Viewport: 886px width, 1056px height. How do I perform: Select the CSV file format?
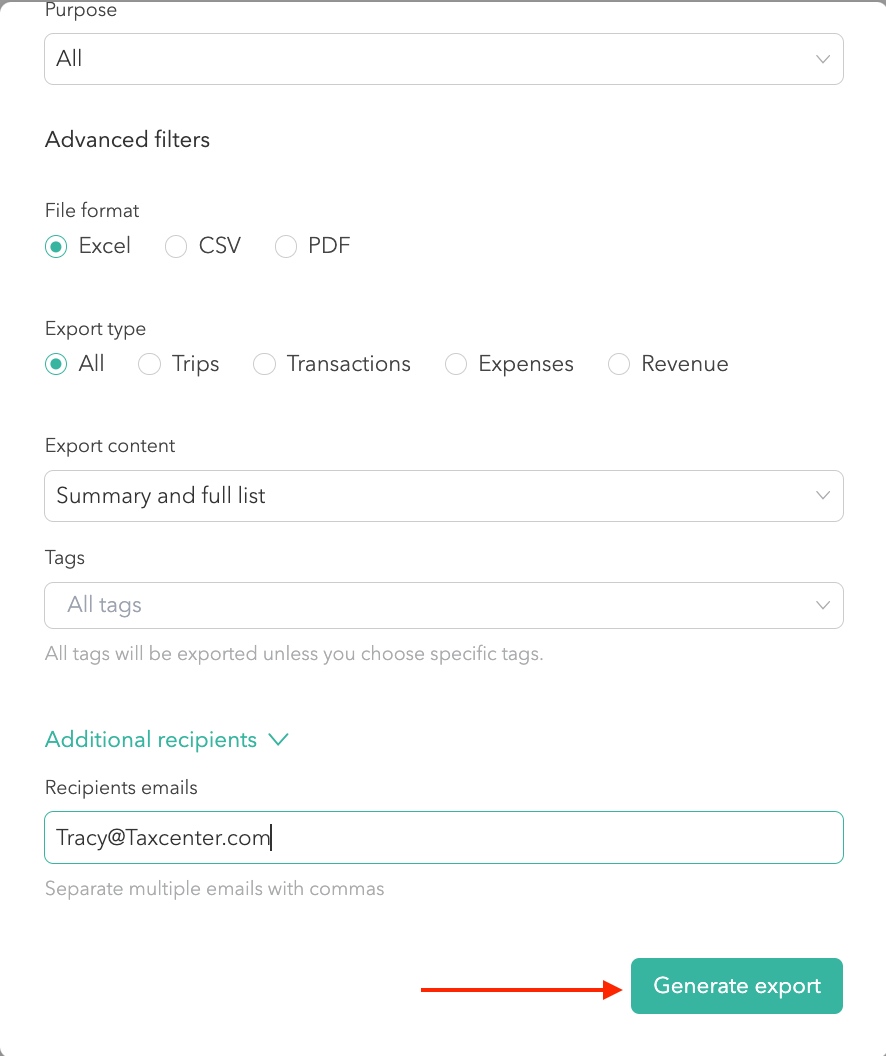coord(176,246)
